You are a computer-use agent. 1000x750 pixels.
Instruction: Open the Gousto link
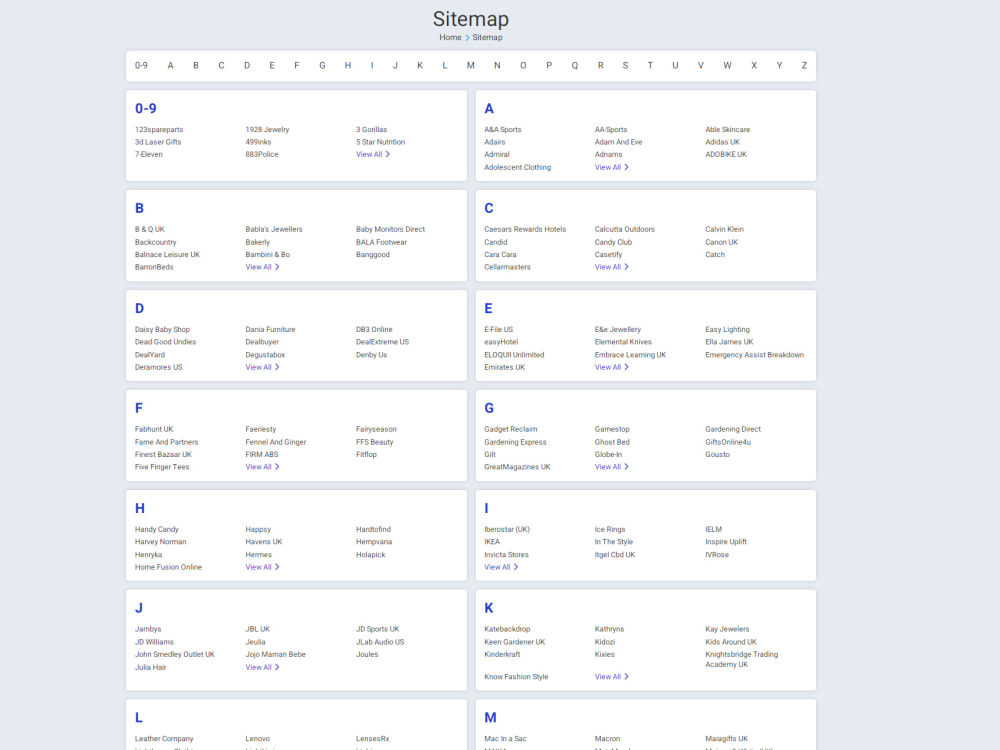(717, 454)
